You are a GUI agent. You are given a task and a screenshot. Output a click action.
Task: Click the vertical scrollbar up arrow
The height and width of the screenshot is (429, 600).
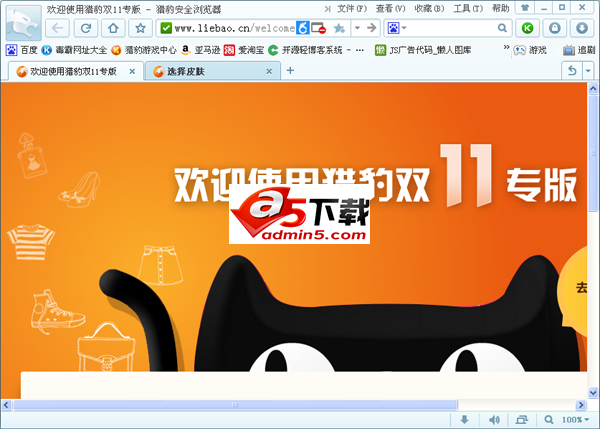[593, 89]
